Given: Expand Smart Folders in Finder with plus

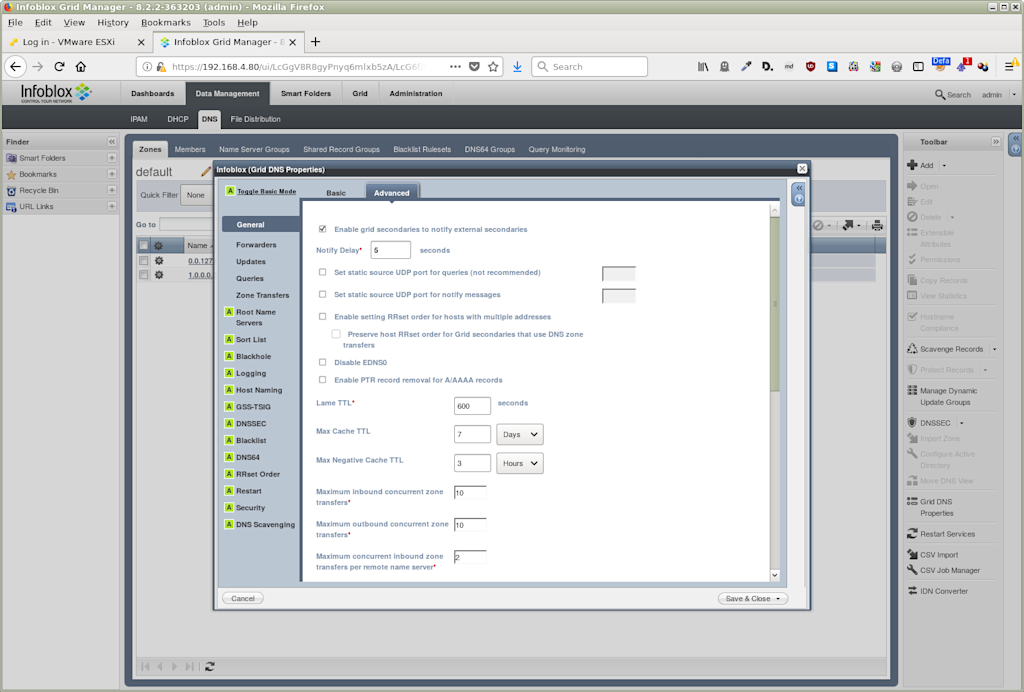Looking at the screenshot, I should click(112, 158).
